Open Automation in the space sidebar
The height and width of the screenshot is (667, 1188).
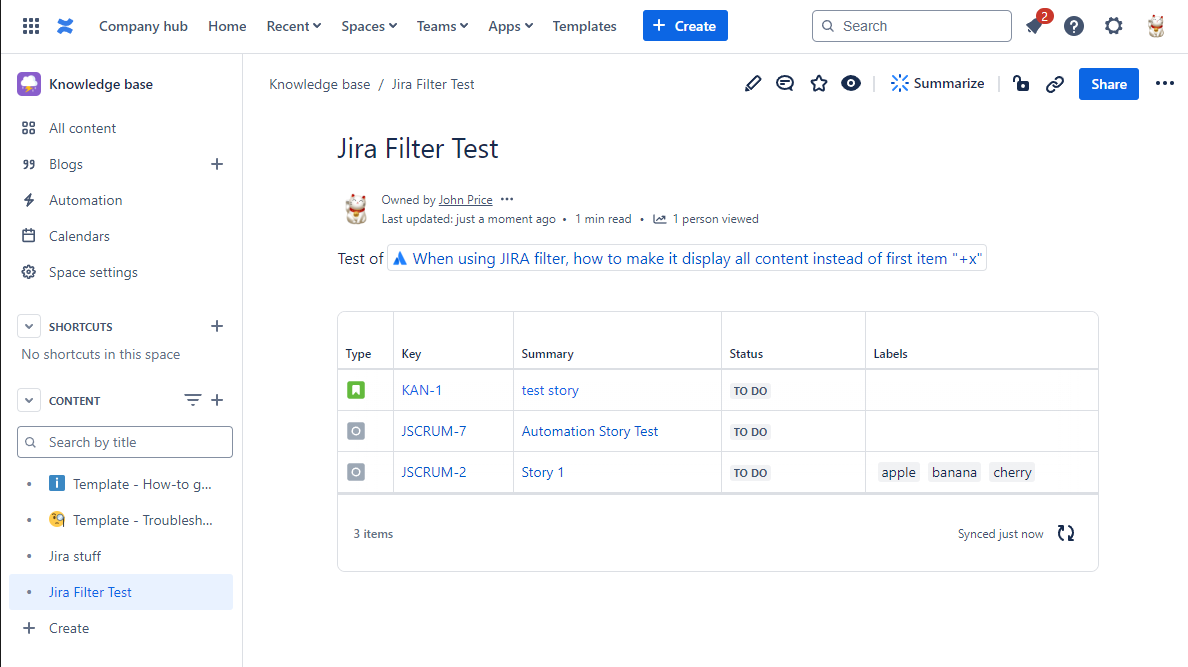click(x=84, y=200)
